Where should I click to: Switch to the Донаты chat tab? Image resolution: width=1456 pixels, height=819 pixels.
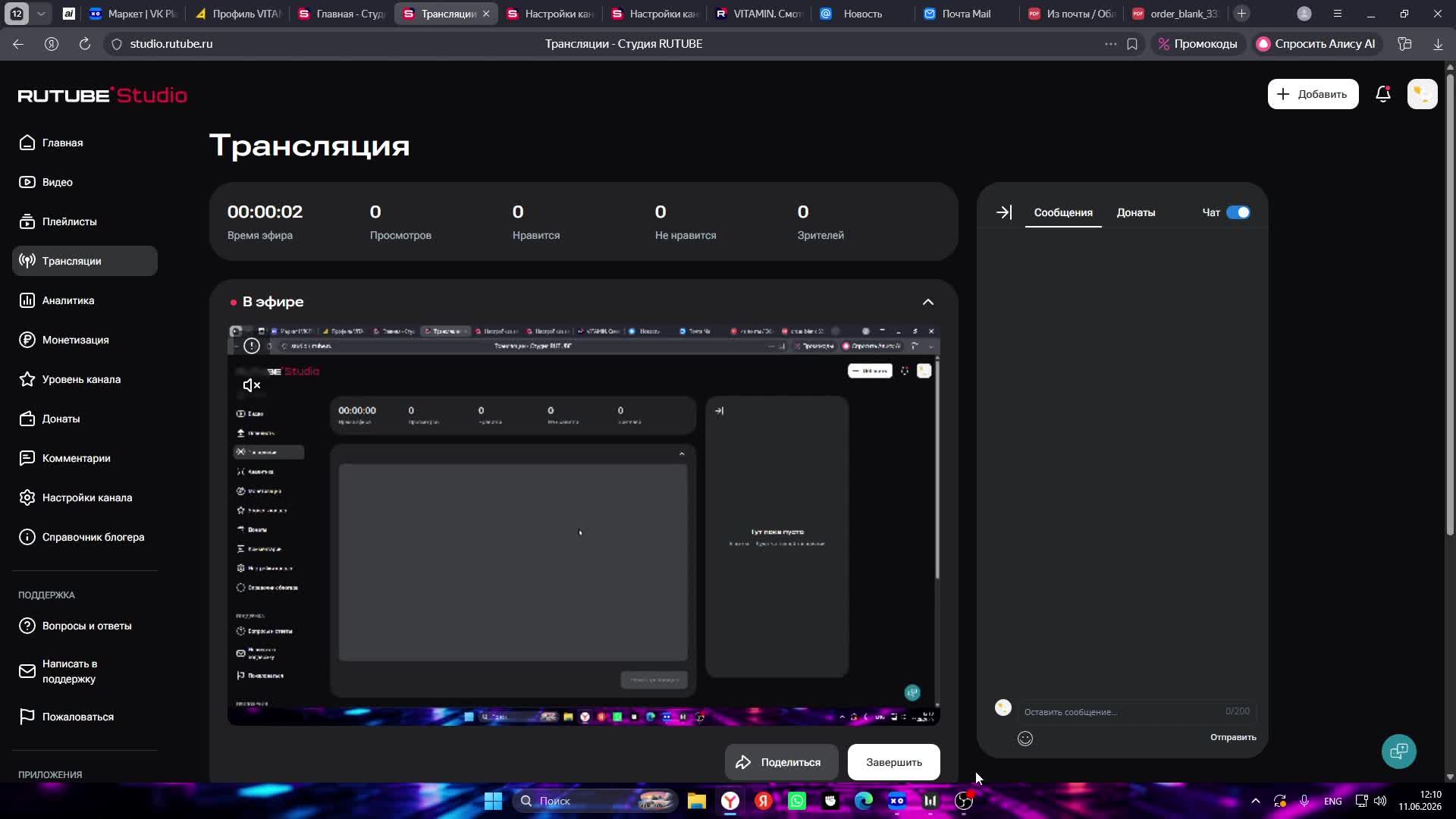coord(1135,212)
